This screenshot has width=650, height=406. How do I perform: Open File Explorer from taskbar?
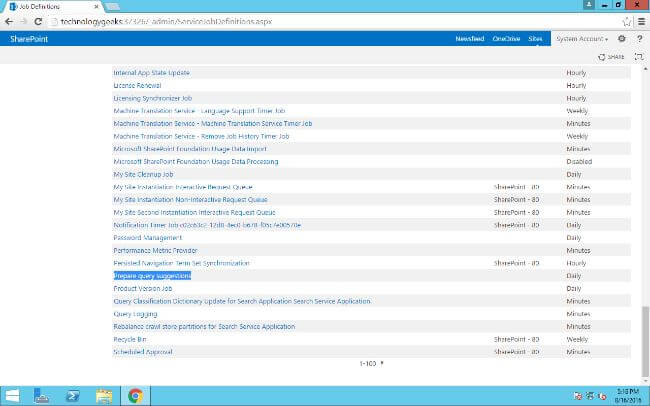pos(104,396)
